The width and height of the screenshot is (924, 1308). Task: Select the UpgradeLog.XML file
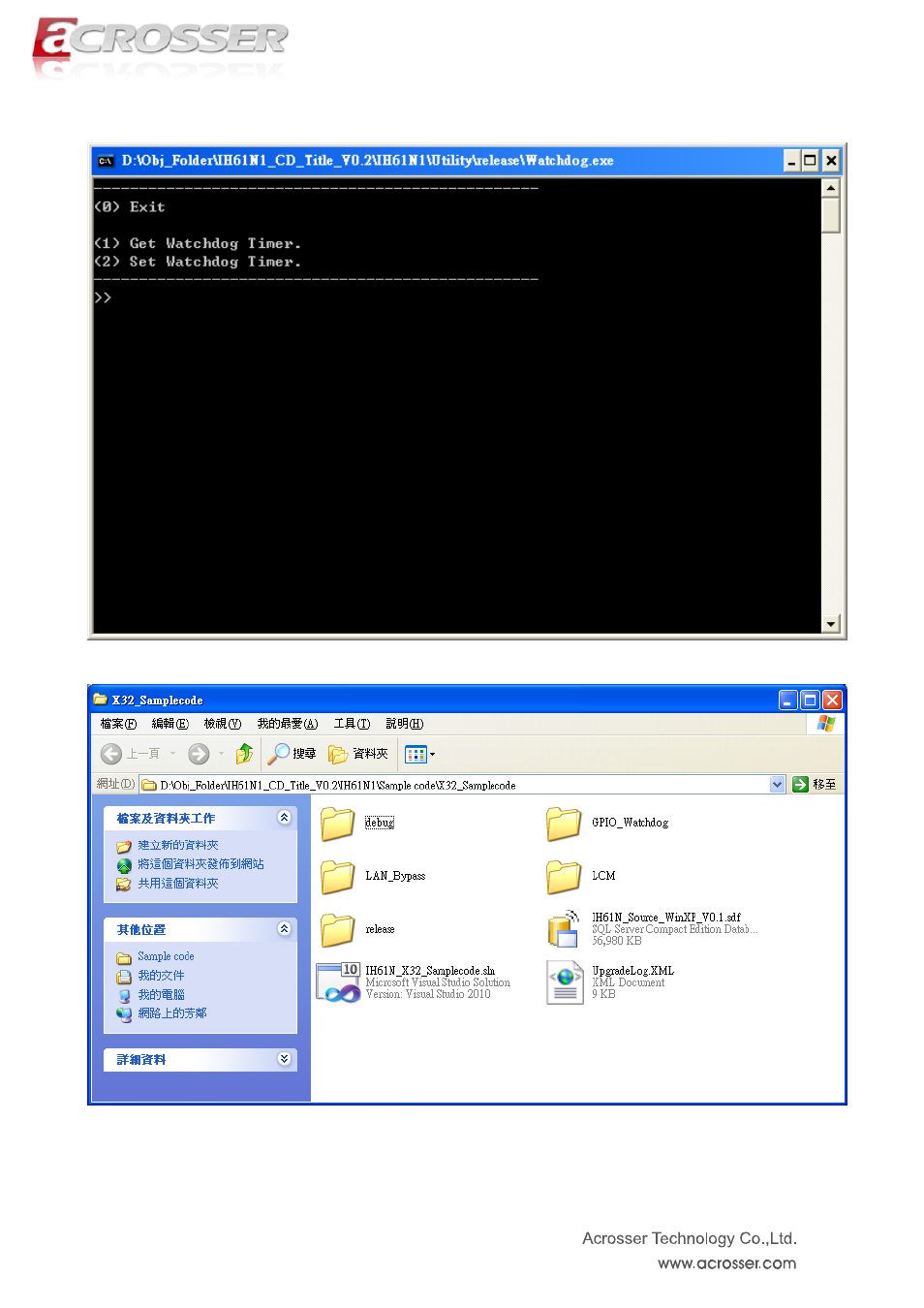[x=564, y=981]
